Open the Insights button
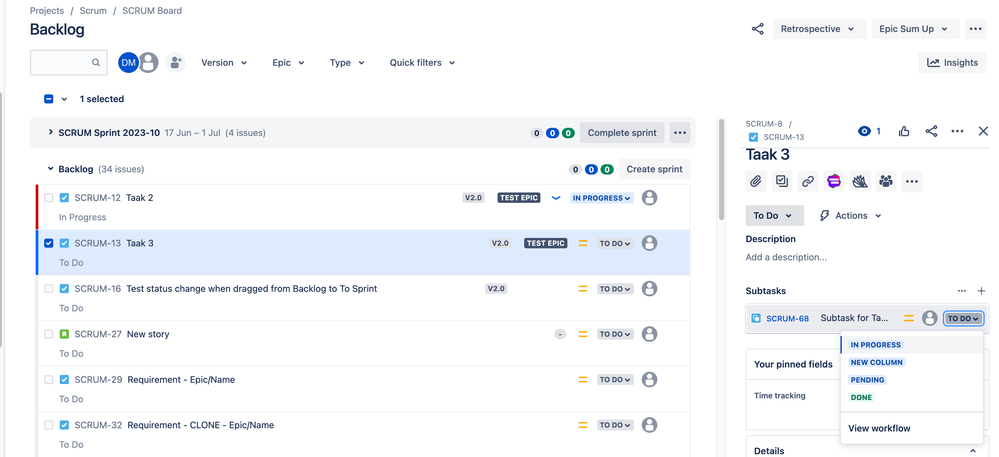This screenshot has height=457, width=999. coord(952,62)
